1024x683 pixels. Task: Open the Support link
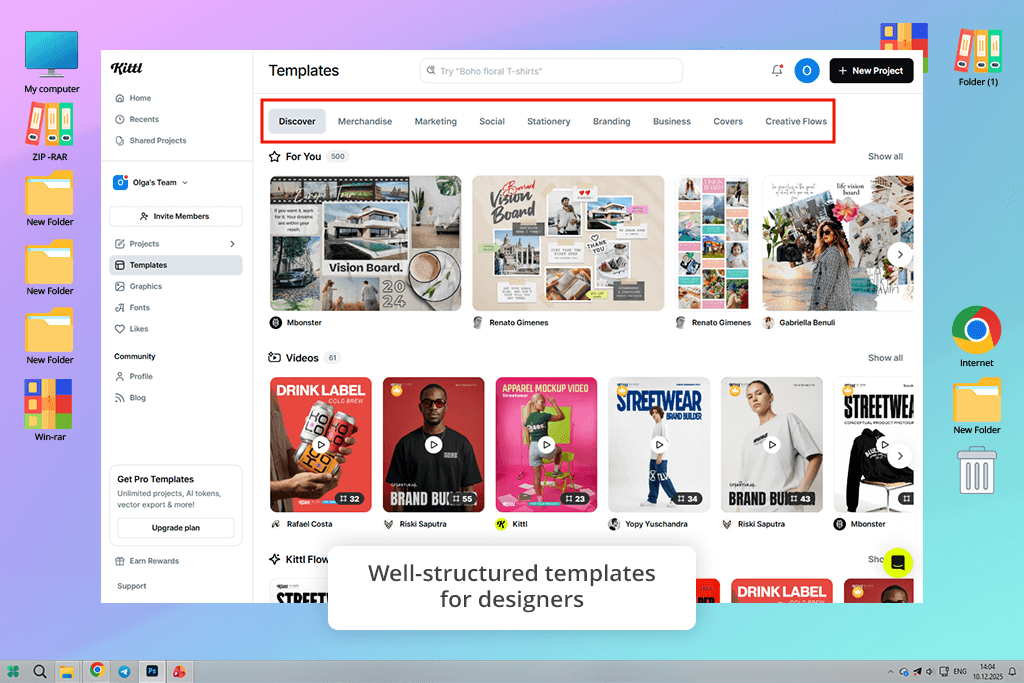point(131,586)
